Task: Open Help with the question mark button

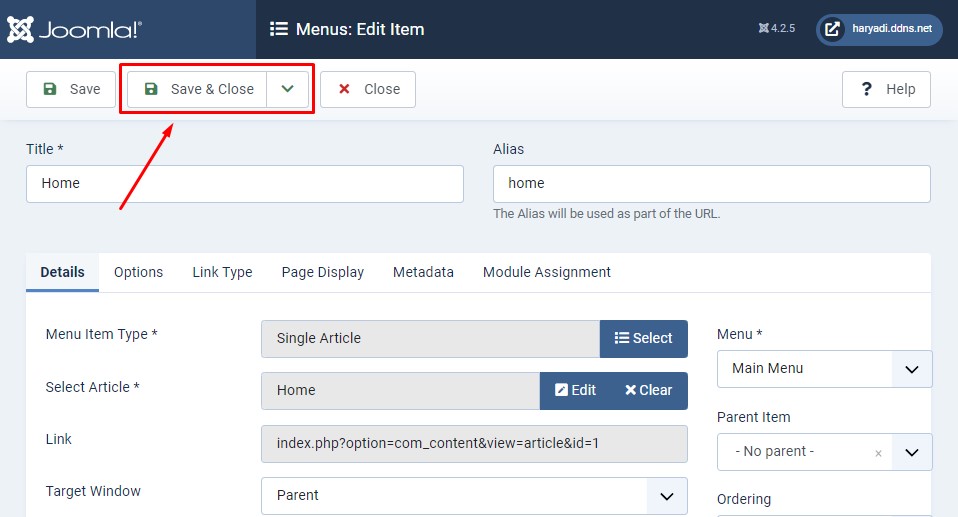Action: [886, 89]
